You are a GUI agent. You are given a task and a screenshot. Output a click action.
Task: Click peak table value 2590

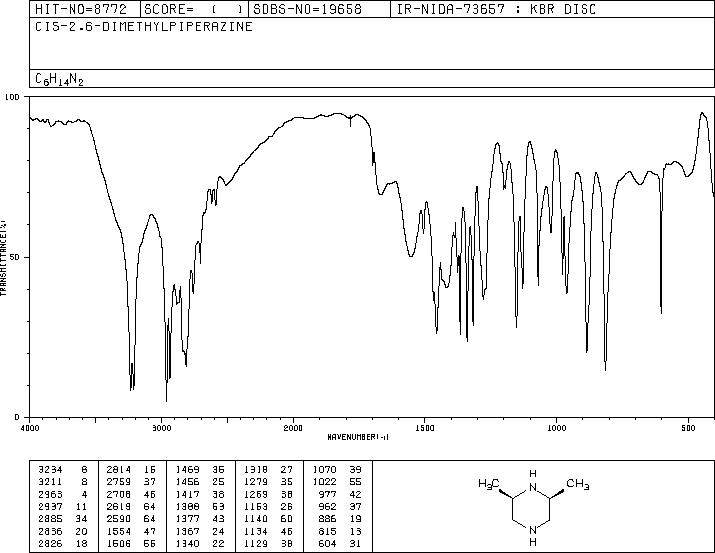pos(119,519)
